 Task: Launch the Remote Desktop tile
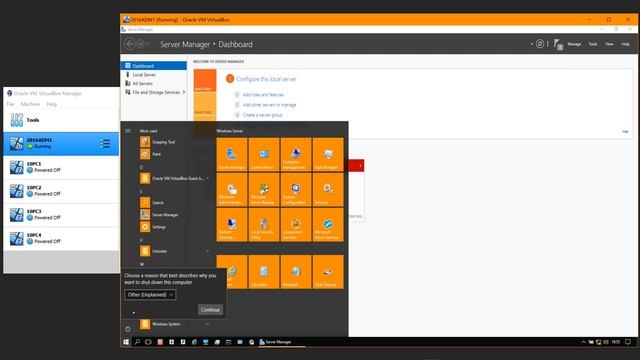[232, 224]
